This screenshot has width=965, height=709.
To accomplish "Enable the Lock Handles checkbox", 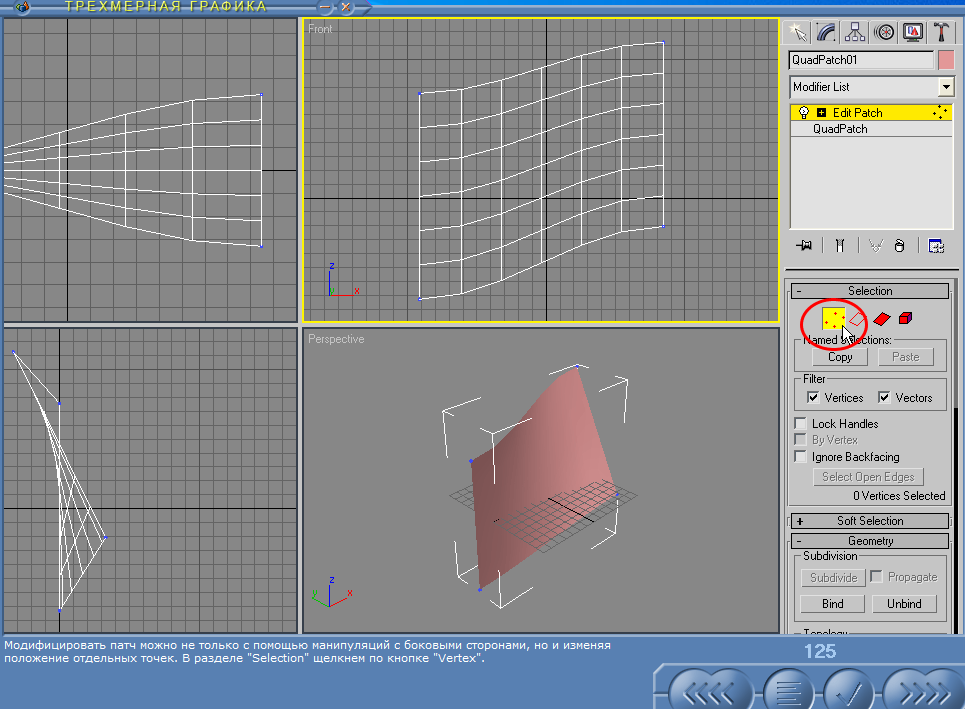I will (x=801, y=423).
